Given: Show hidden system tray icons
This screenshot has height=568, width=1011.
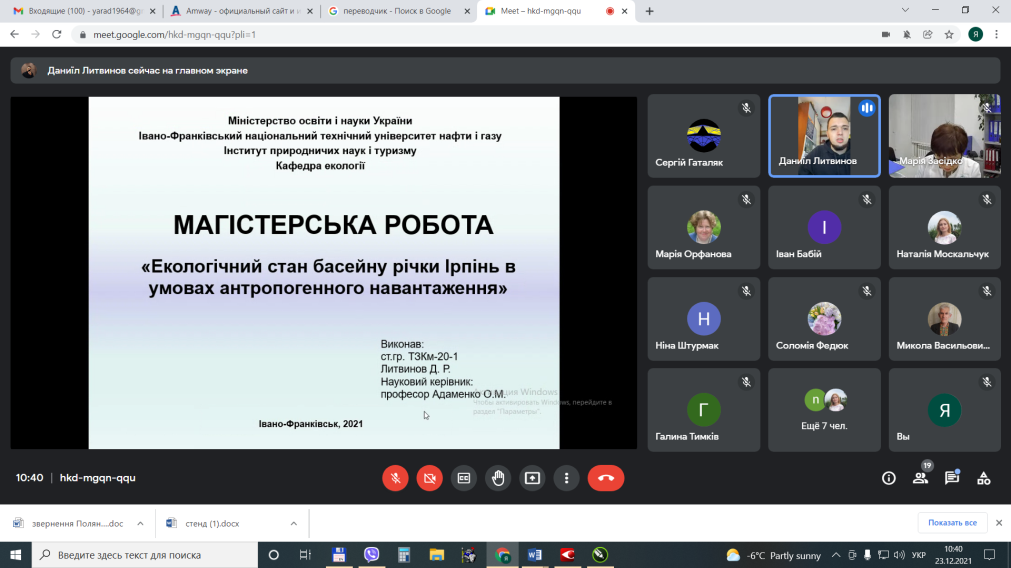Looking at the screenshot, I should click(x=836, y=555).
